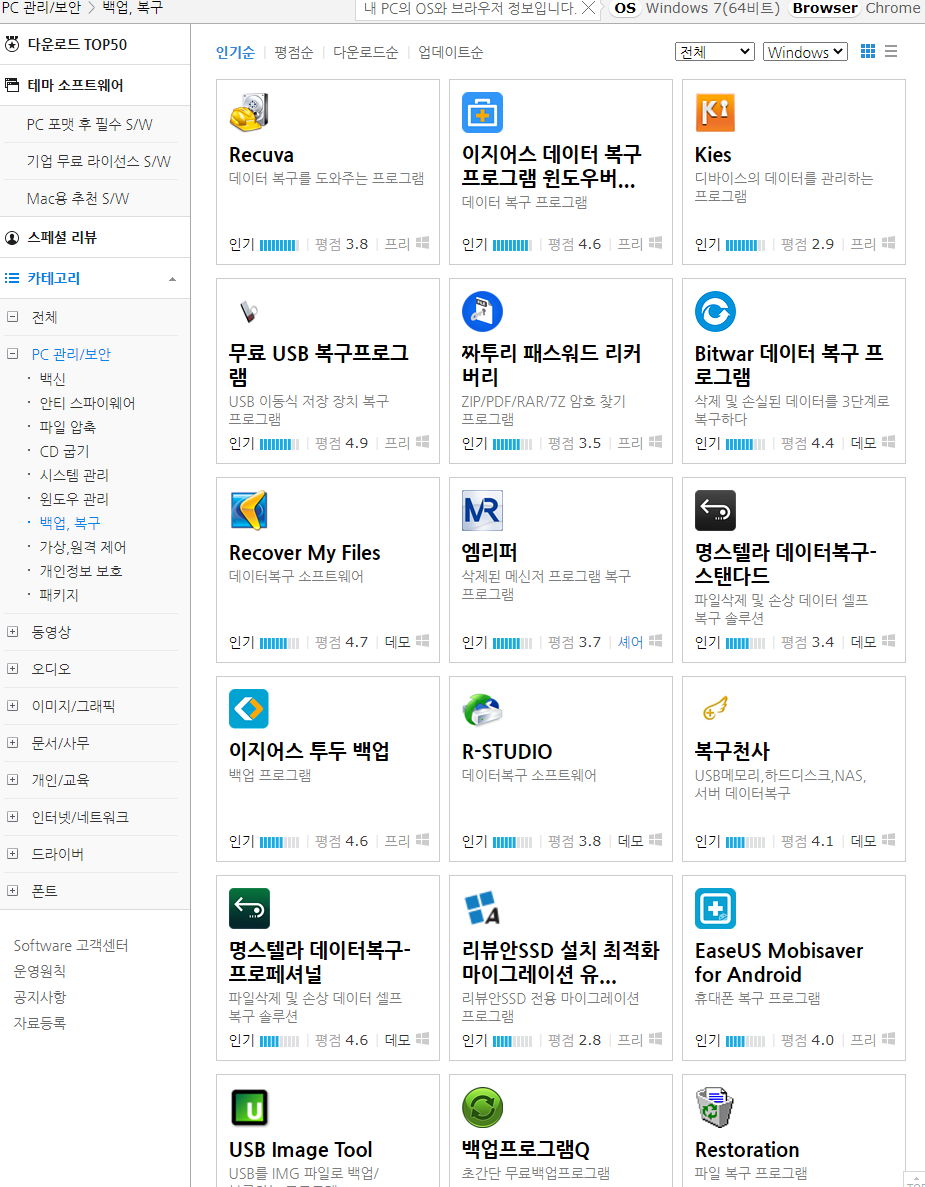Click 엠리퍼 셰어 license label
This screenshot has height=1187, width=925.
tap(630, 642)
